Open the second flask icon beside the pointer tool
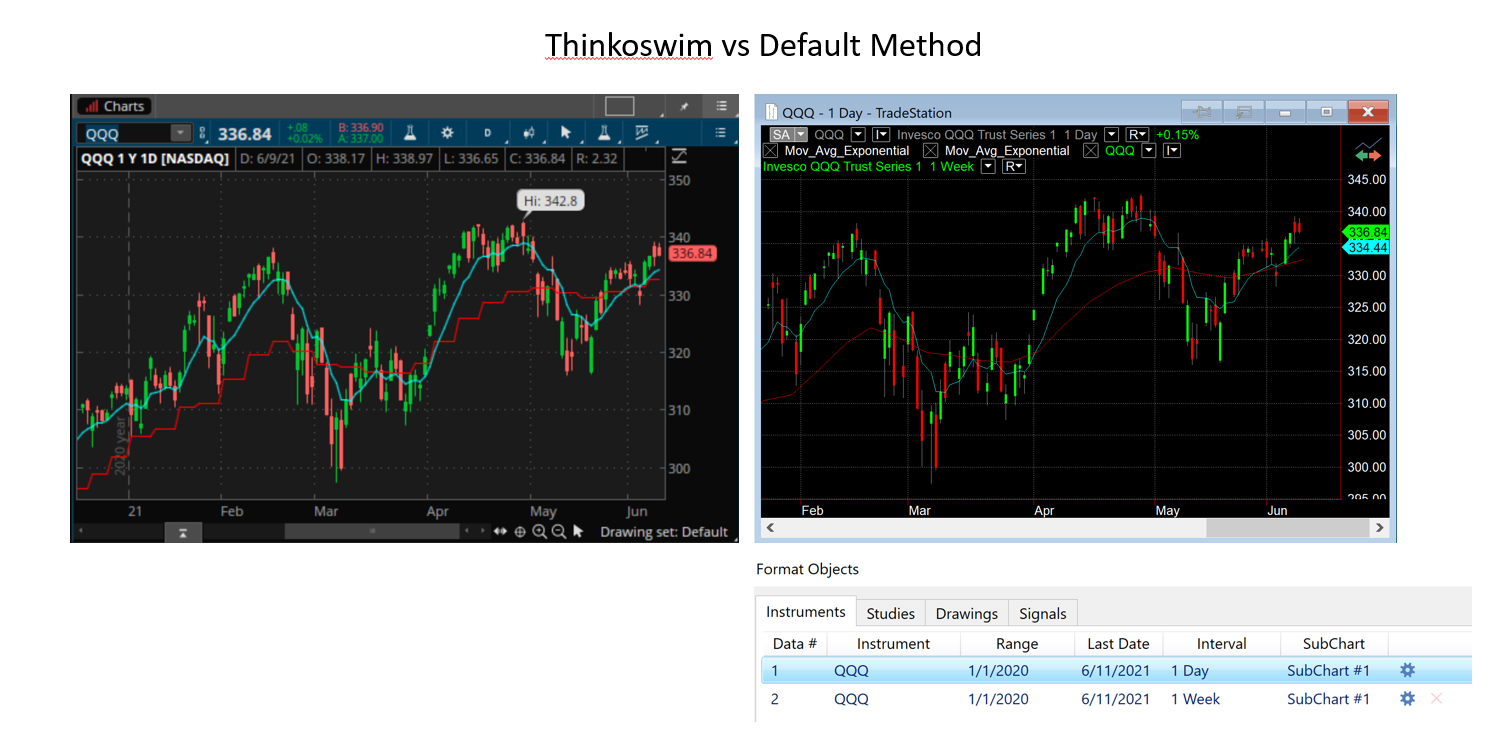Image resolution: width=1508 pixels, height=754 pixels. (x=604, y=133)
